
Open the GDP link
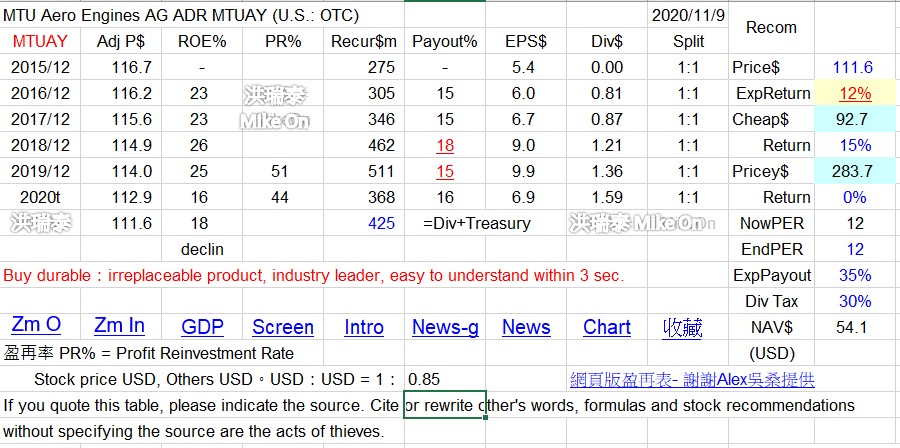click(202, 327)
